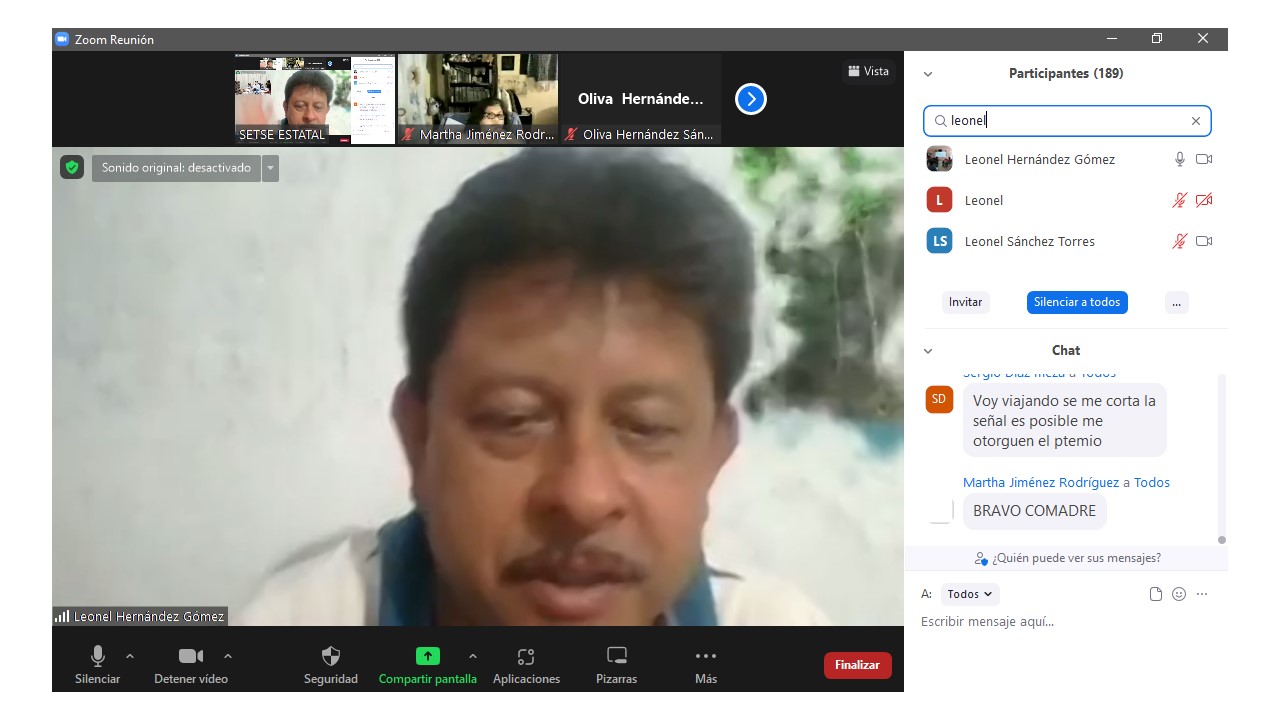The image size is (1280, 720).
Task: Open more participant options ellipsis button
Action: tap(1177, 302)
